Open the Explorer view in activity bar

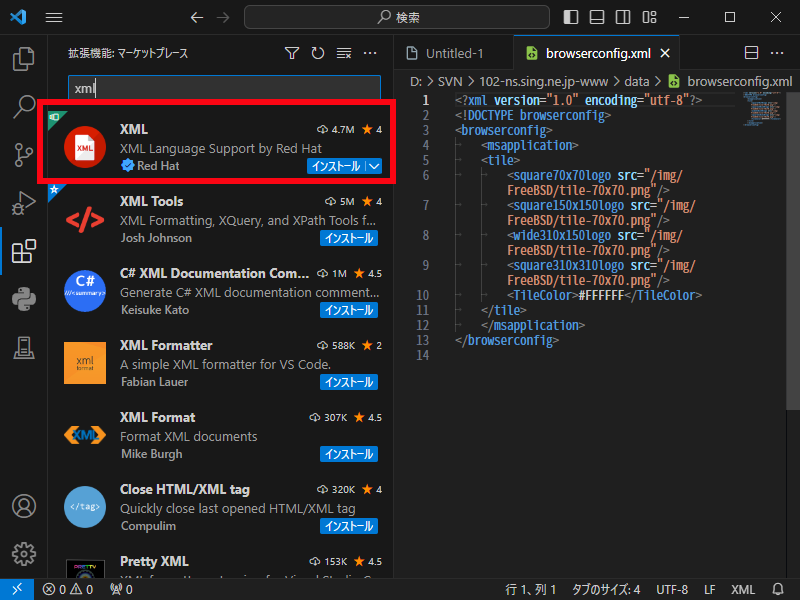click(23, 59)
